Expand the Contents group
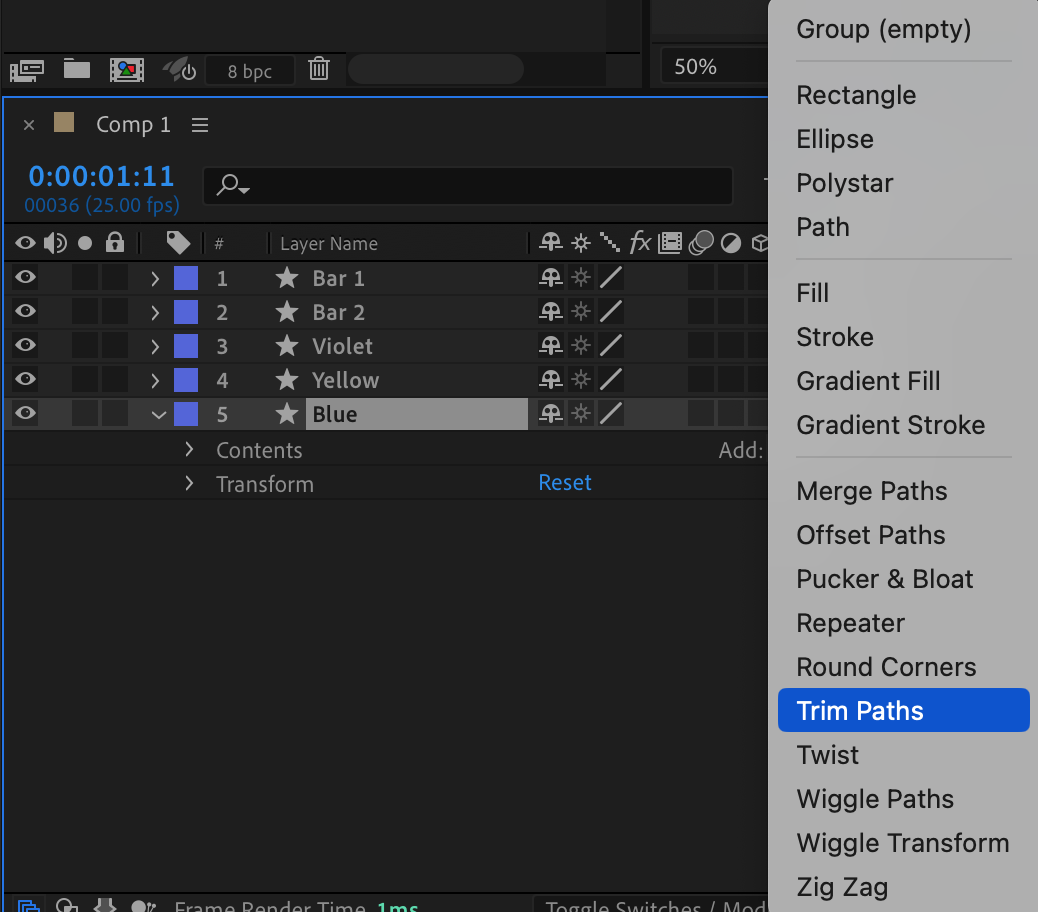Viewport: 1038px width, 912px height. [189, 450]
